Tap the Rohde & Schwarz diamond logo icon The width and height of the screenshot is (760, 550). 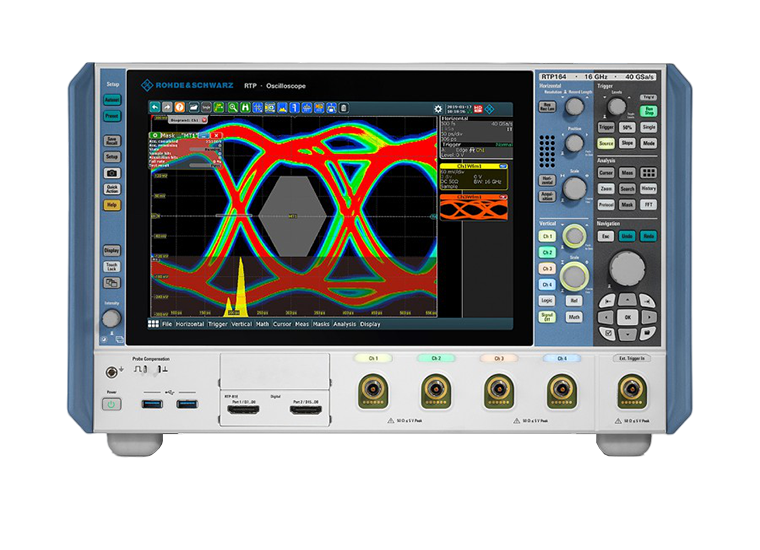[490, 109]
